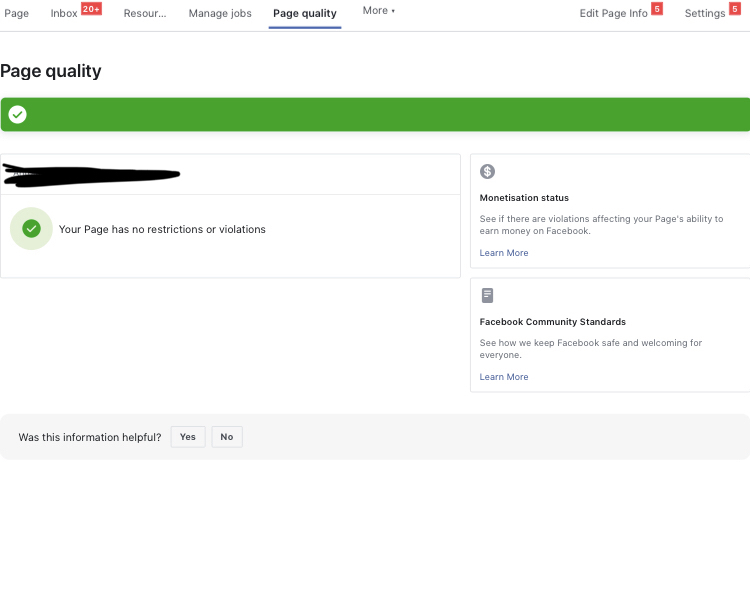The width and height of the screenshot is (750, 612).
Task: Click the notification badge on Edit Page Info
Action: (x=657, y=9)
